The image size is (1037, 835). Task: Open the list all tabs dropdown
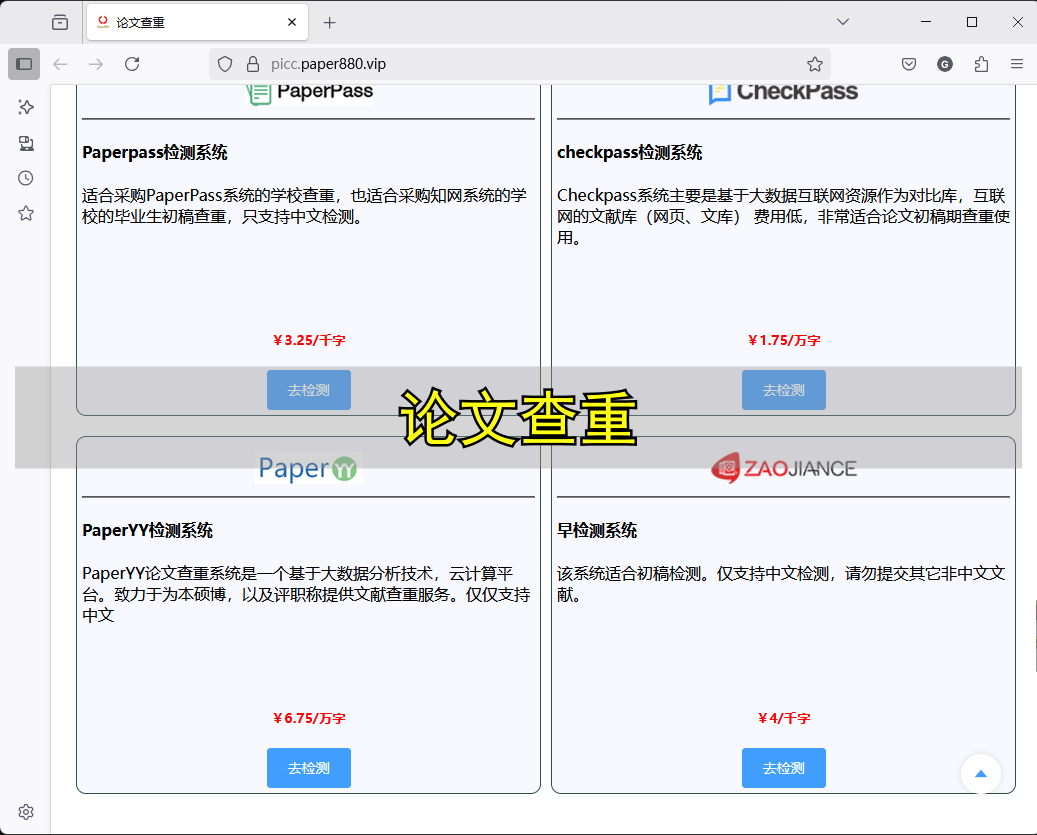tap(843, 21)
